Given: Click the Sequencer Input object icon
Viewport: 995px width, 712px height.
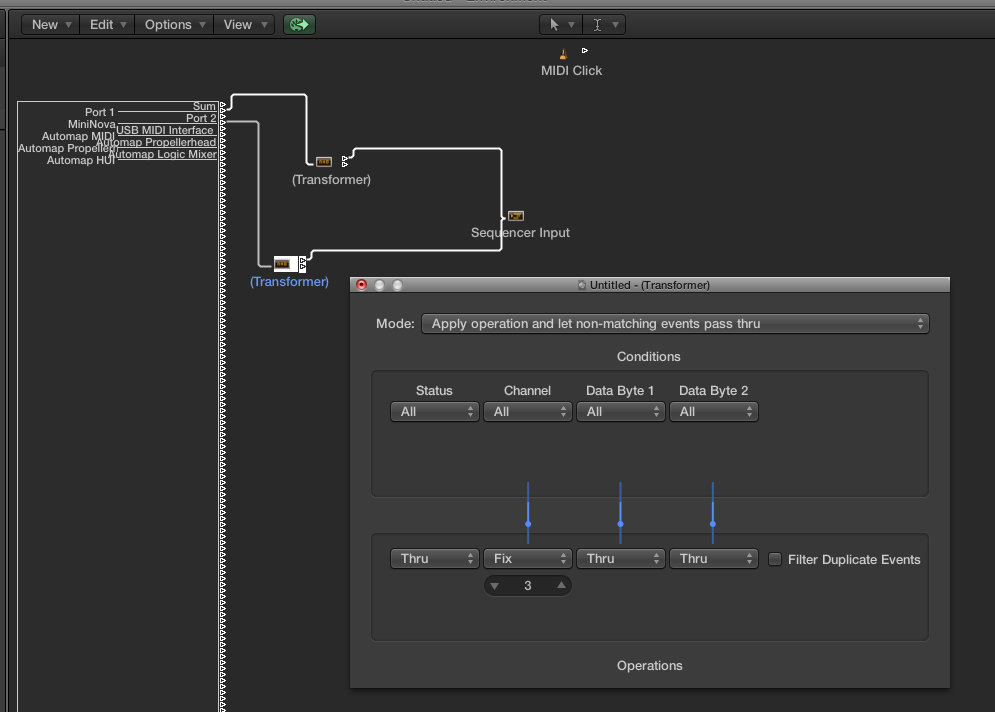Looking at the screenshot, I should pyautogui.click(x=516, y=216).
